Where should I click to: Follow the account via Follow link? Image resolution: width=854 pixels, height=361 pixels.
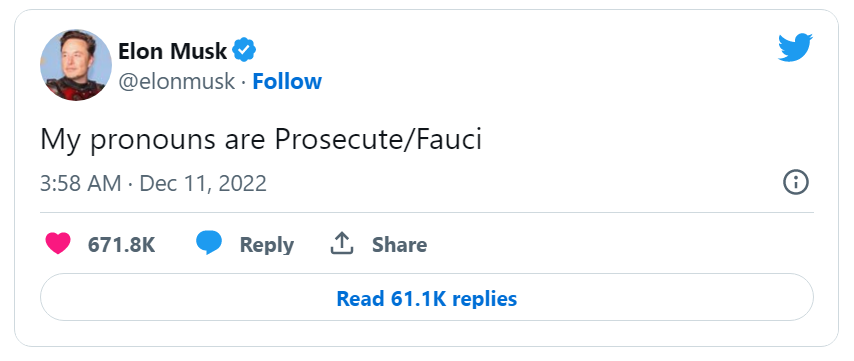click(x=287, y=81)
